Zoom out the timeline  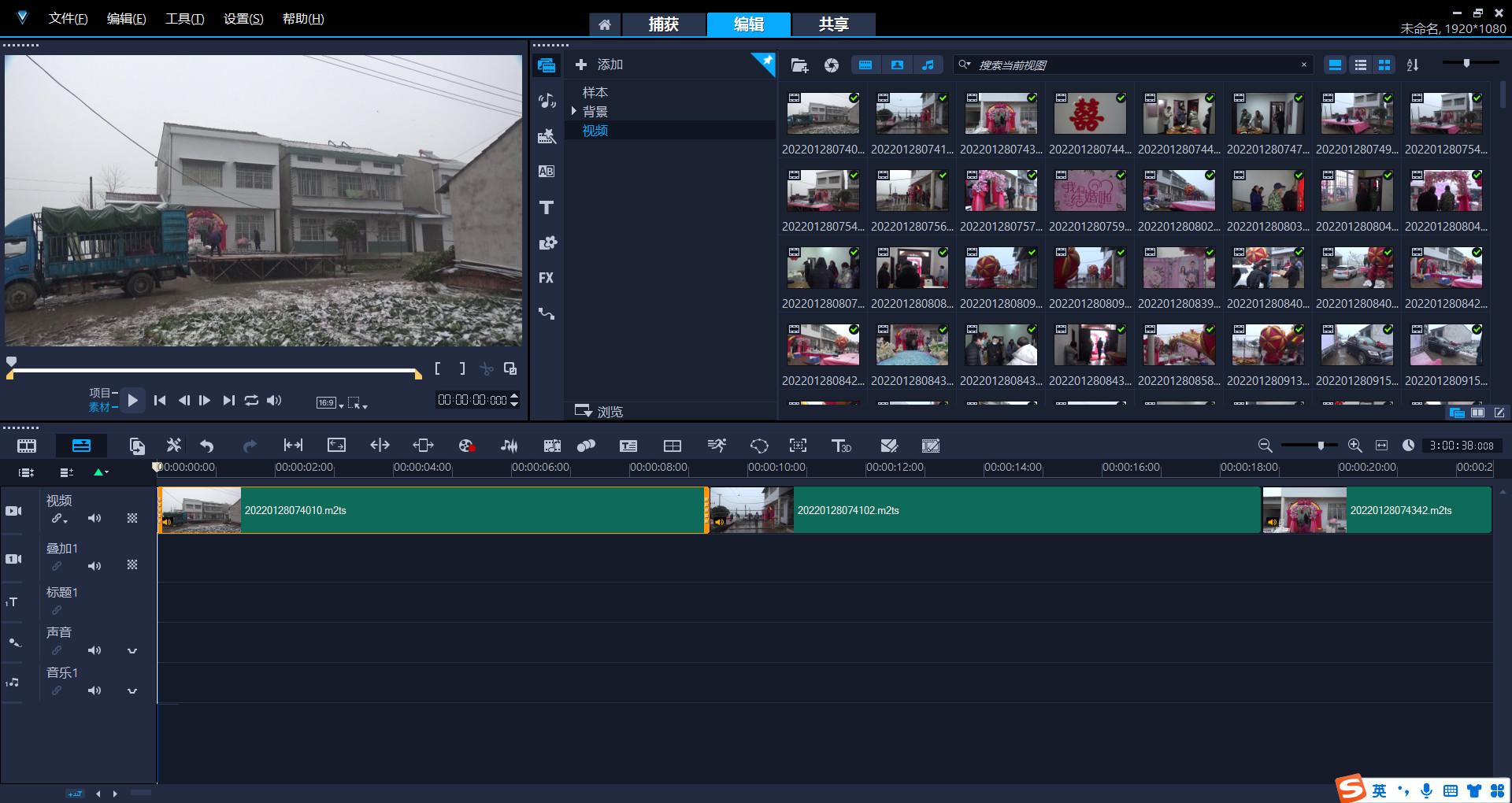1266,446
